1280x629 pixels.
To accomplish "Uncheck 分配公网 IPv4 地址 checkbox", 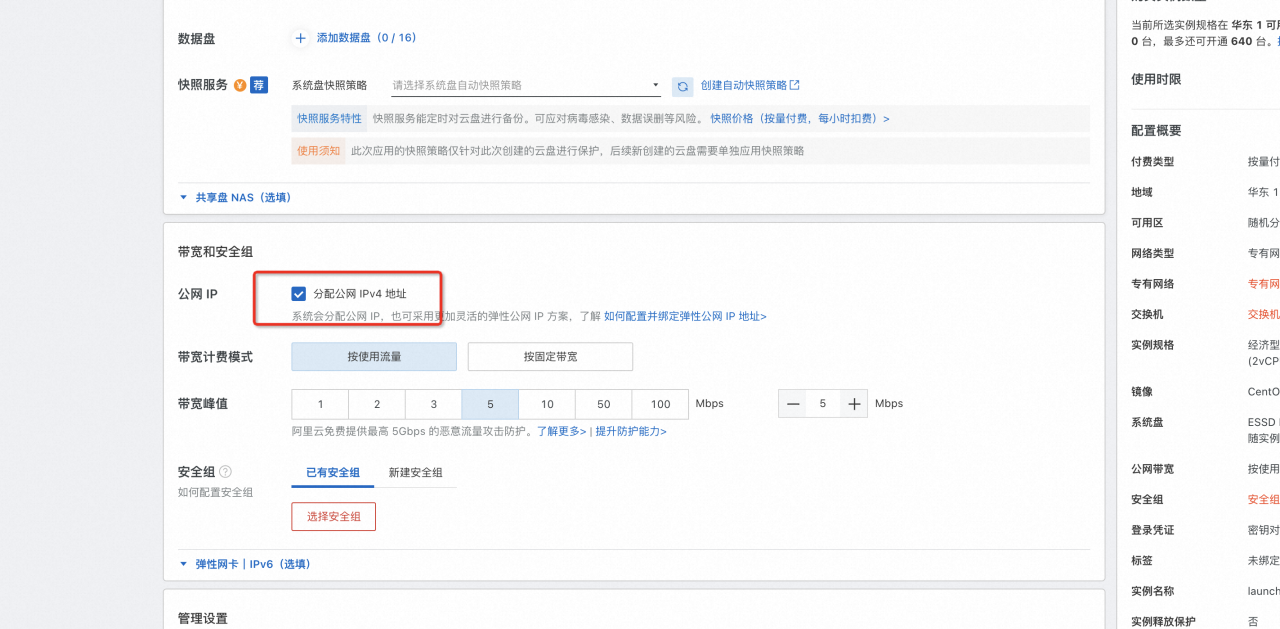I will coord(298,294).
